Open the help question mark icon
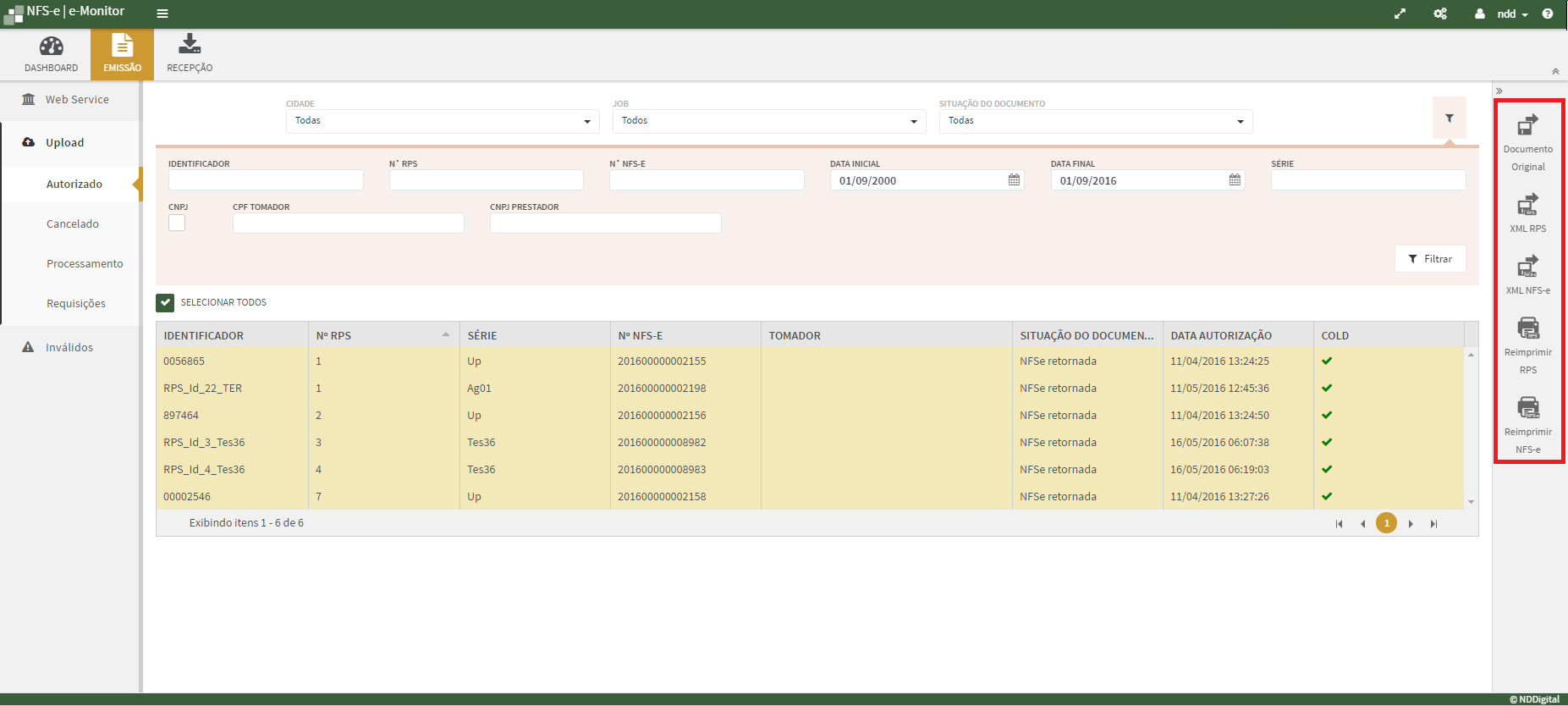Screen dimensions: 1568x706 point(1548,14)
